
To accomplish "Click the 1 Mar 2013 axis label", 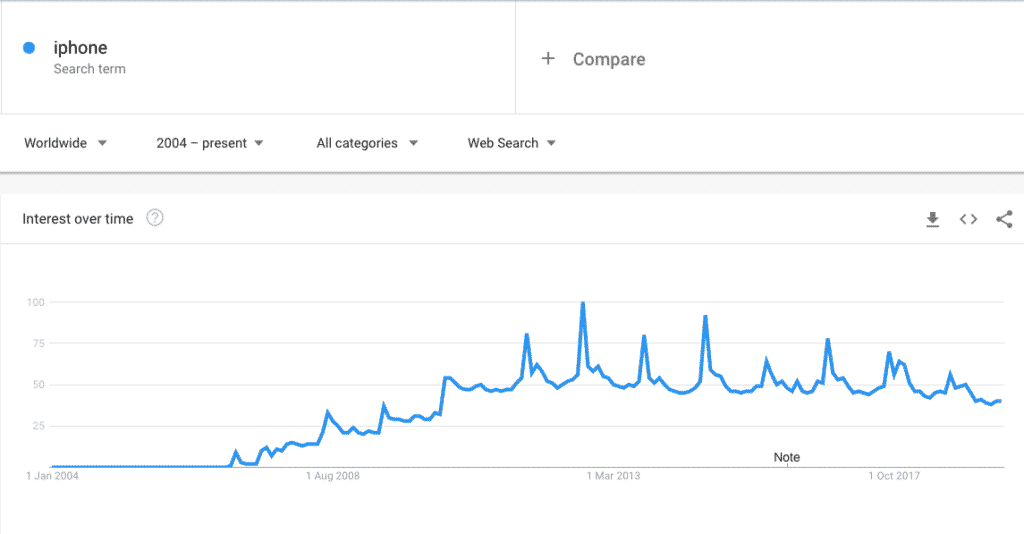I will (x=611, y=476).
